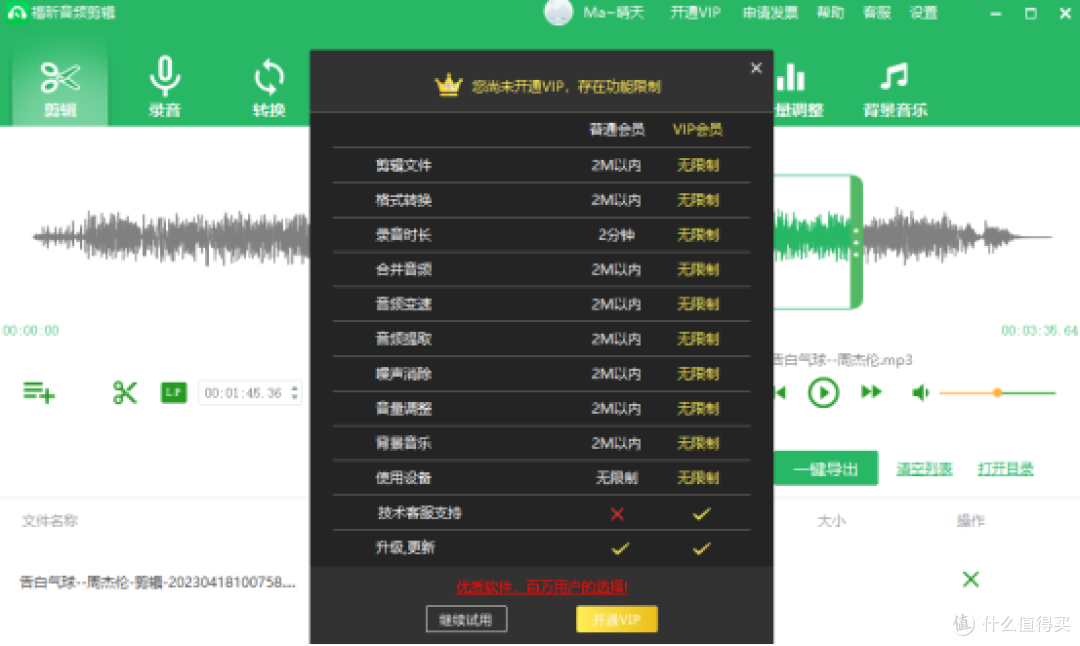Click the 大小 column header
The image size is (1080, 646).
pyautogui.click(x=831, y=521)
